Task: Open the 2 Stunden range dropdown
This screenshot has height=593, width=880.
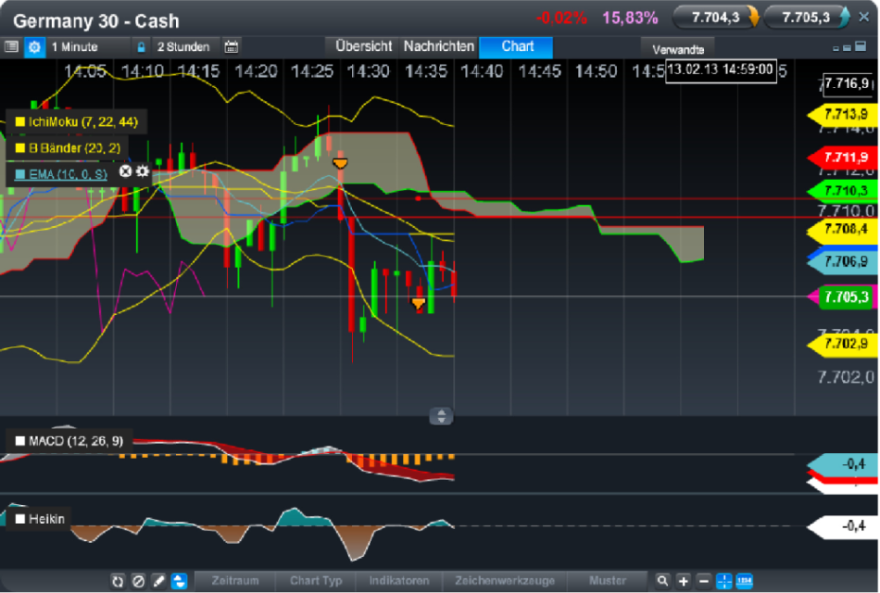Action: tap(183, 47)
